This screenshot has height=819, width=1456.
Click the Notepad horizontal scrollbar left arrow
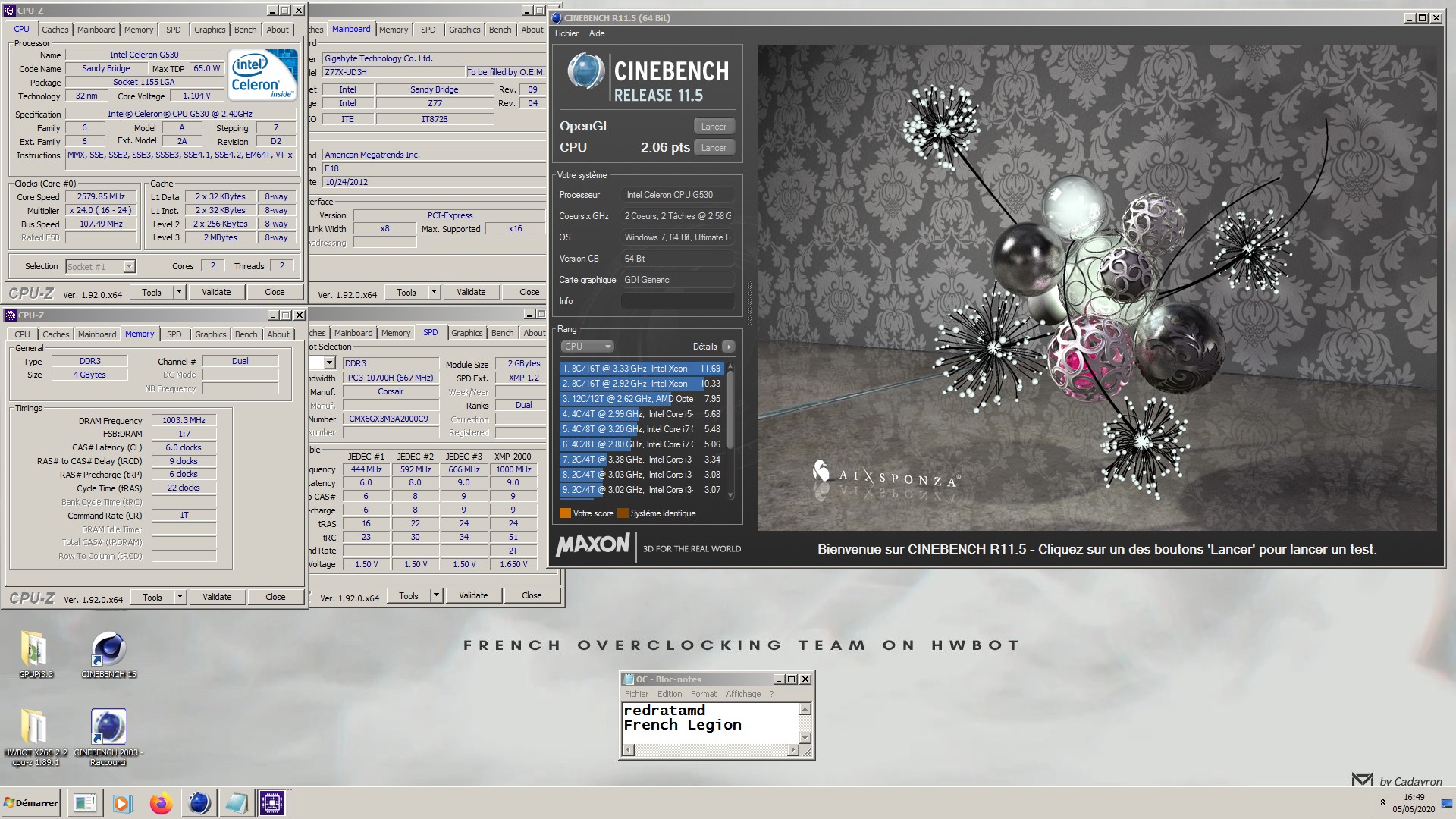tap(628, 750)
